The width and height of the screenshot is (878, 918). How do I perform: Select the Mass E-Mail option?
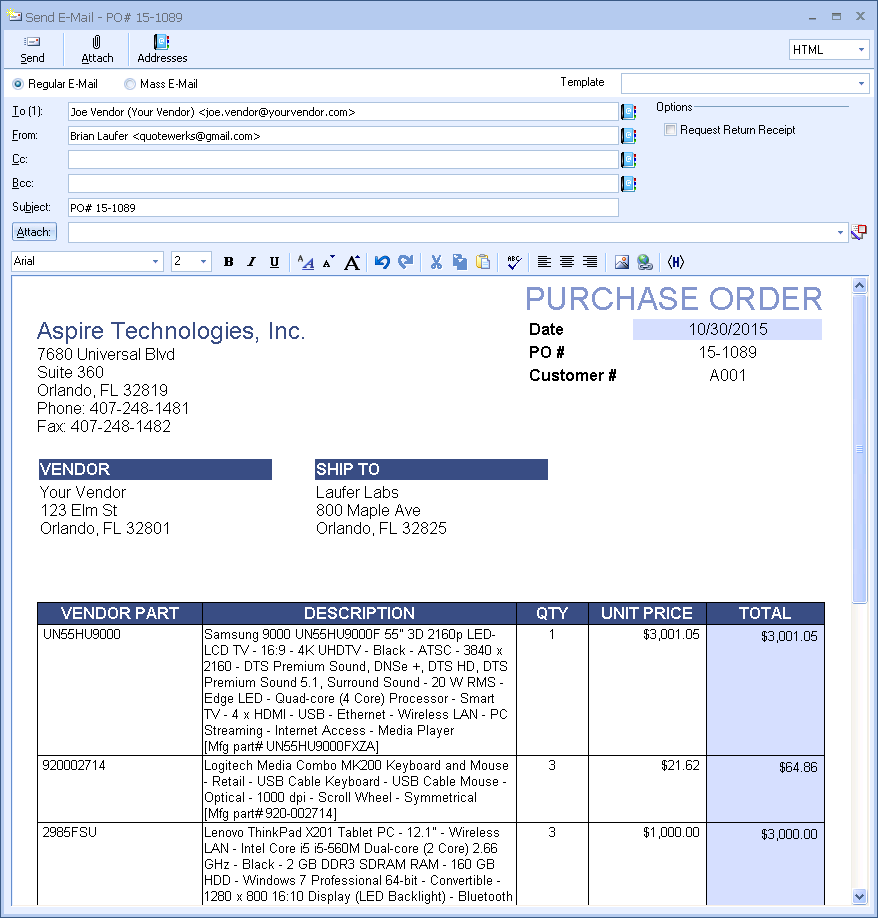(130, 85)
